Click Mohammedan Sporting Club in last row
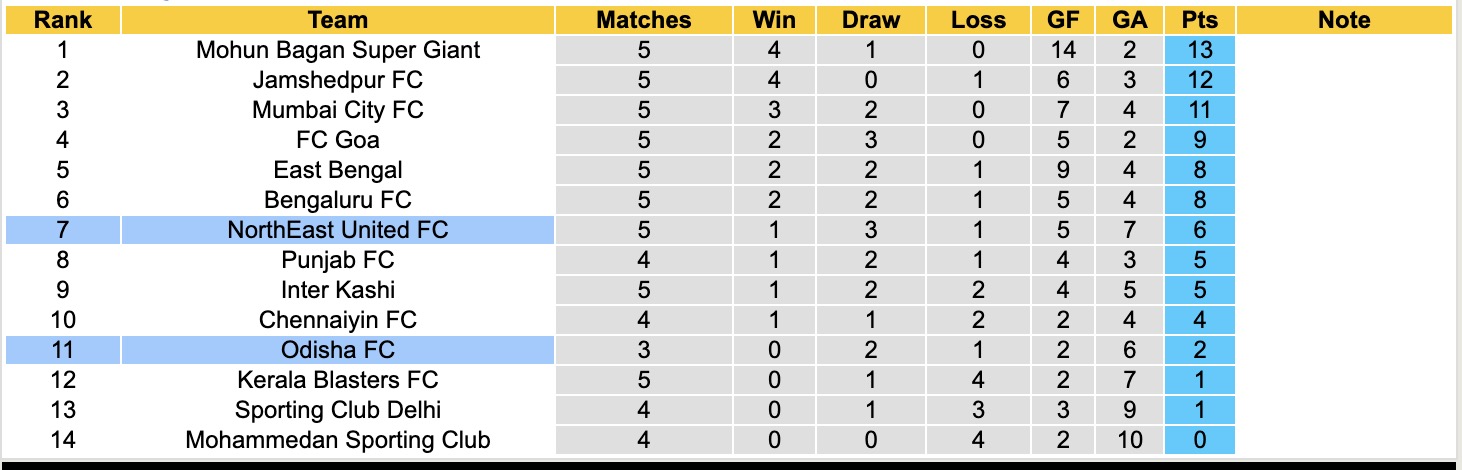This screenshot has width=1462, height=470. [x=338, y=440]
